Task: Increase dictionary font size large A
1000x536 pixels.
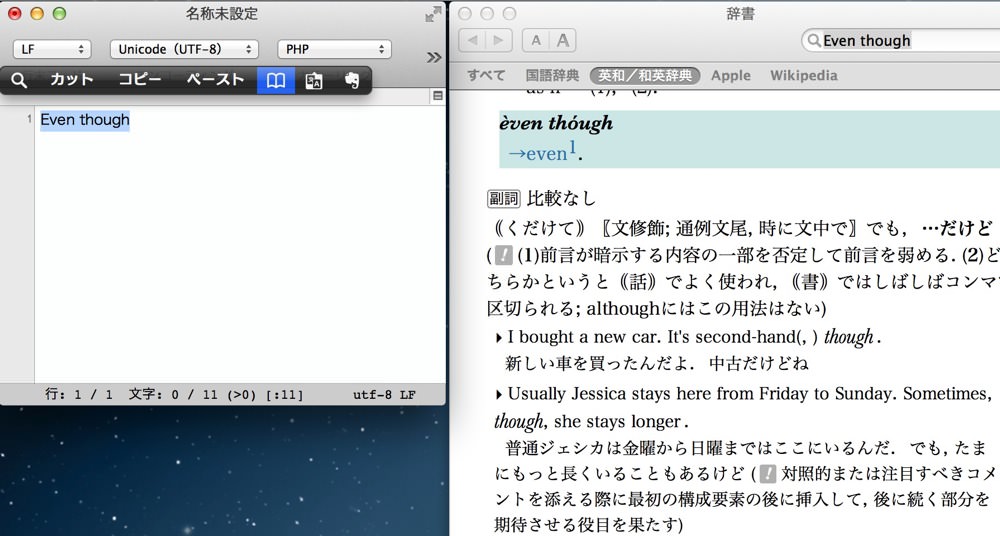Action: pyautogui.click(x=563, y=40)
